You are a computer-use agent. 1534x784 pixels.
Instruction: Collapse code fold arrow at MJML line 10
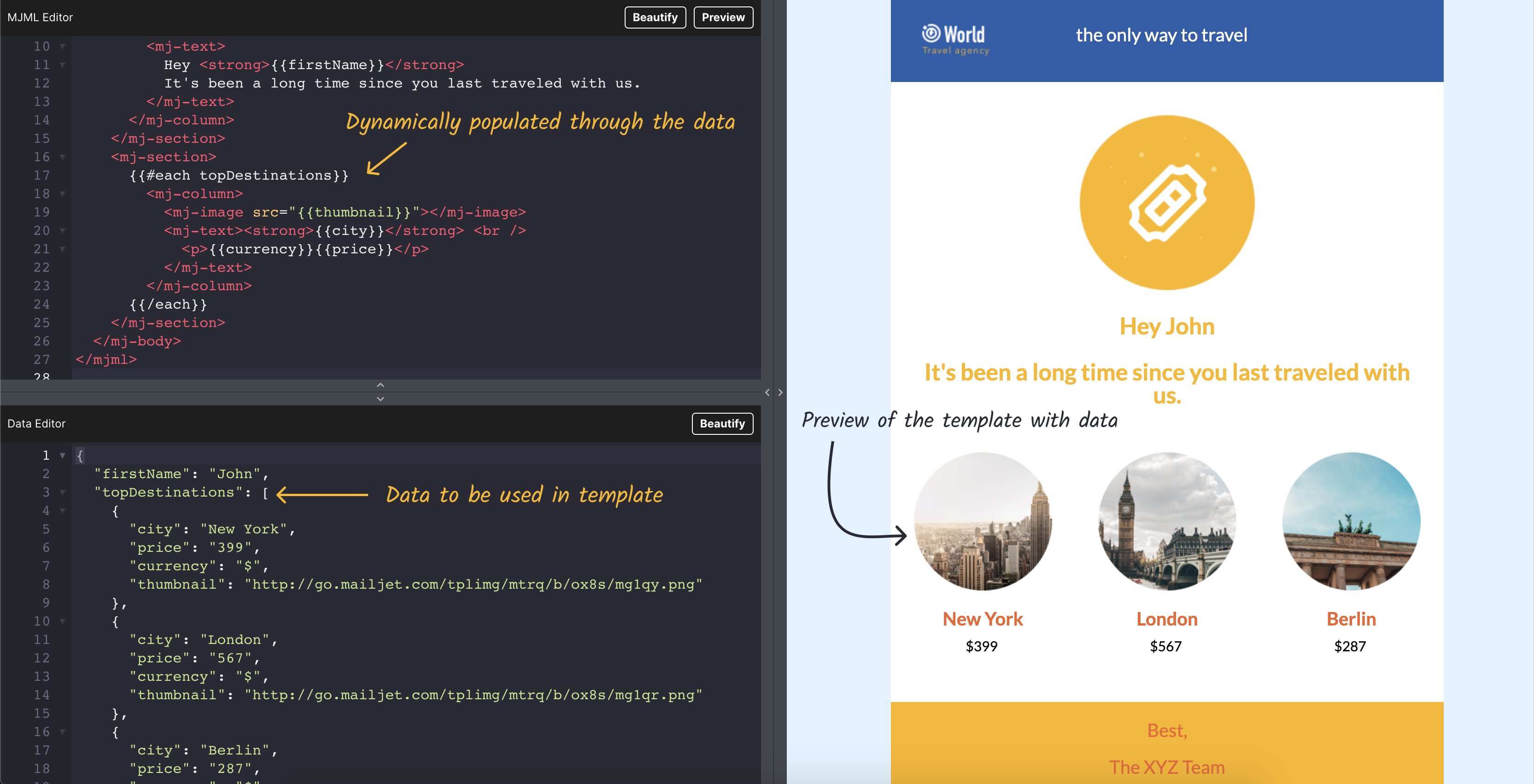63,47
